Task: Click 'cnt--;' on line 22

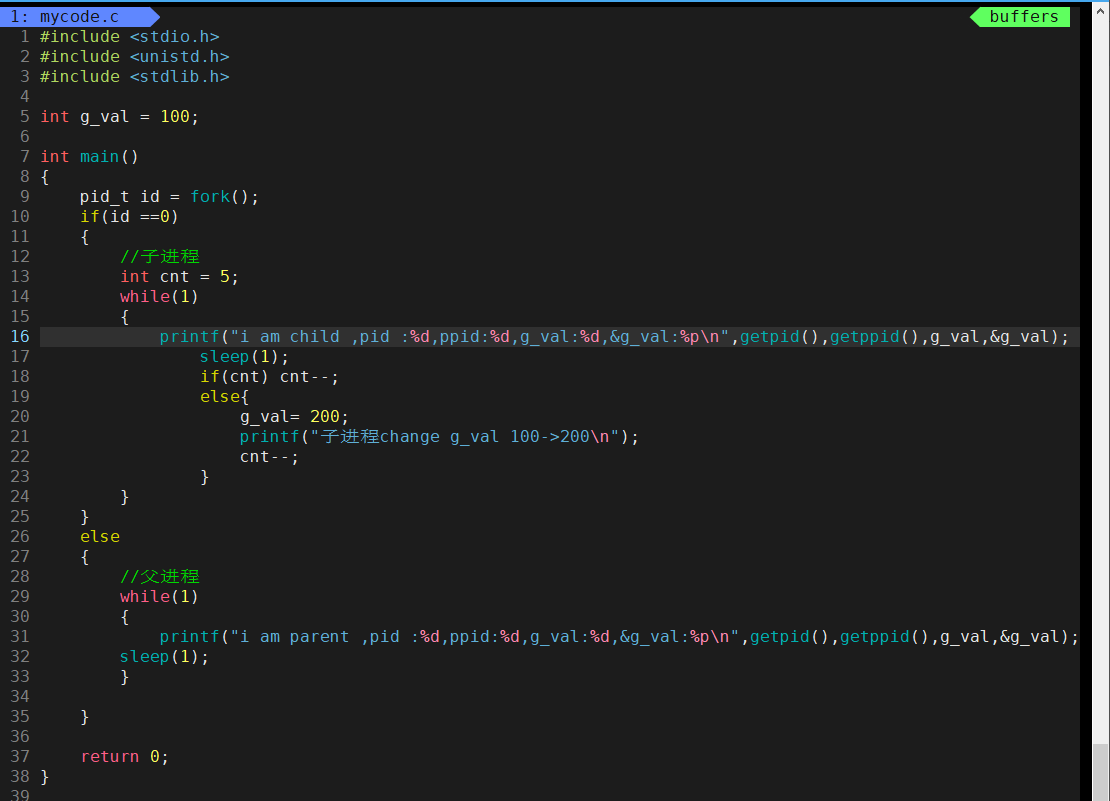Action: [x=269, y=456]
